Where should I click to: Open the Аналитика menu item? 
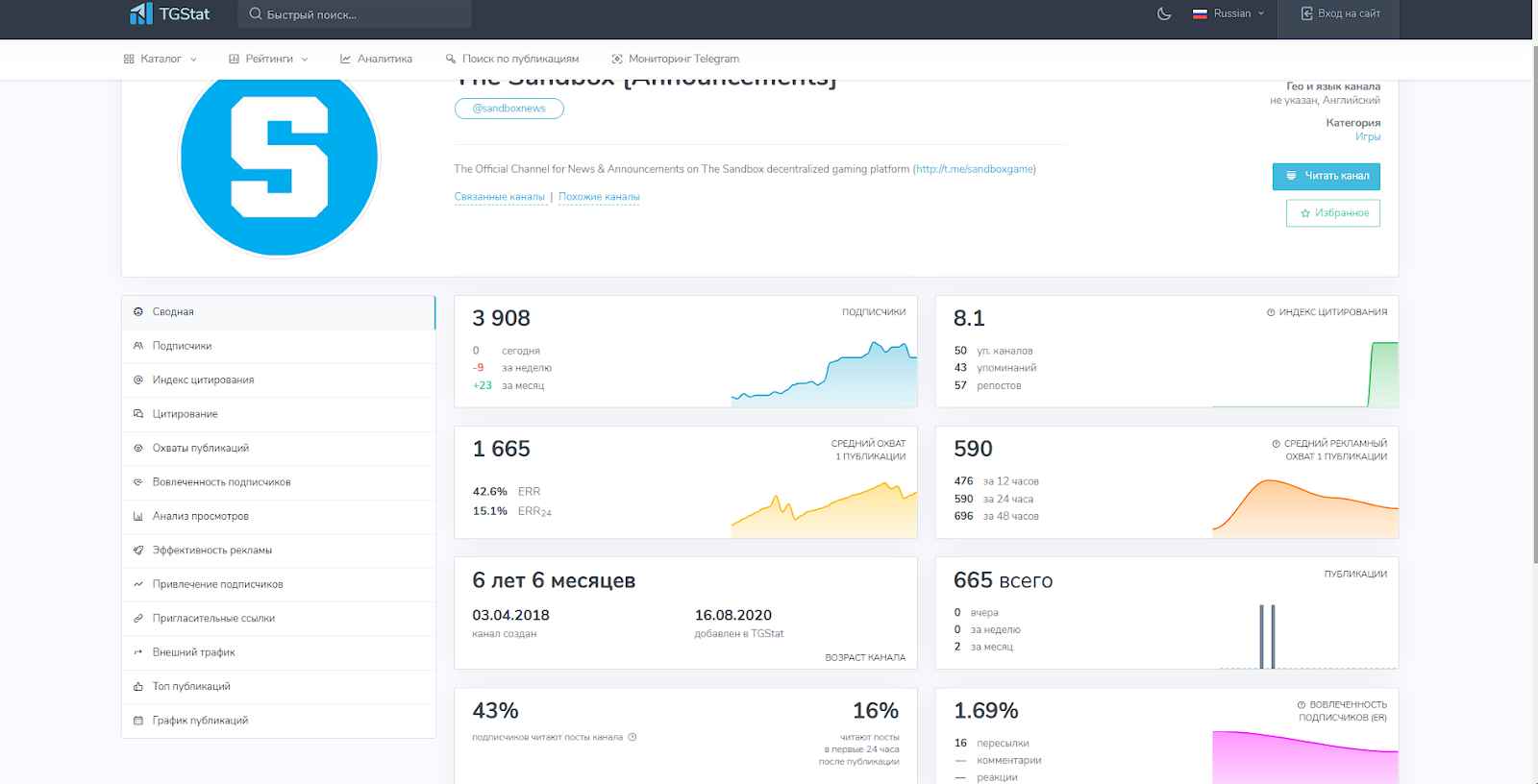pyautogui.click(x=376, y=59)
